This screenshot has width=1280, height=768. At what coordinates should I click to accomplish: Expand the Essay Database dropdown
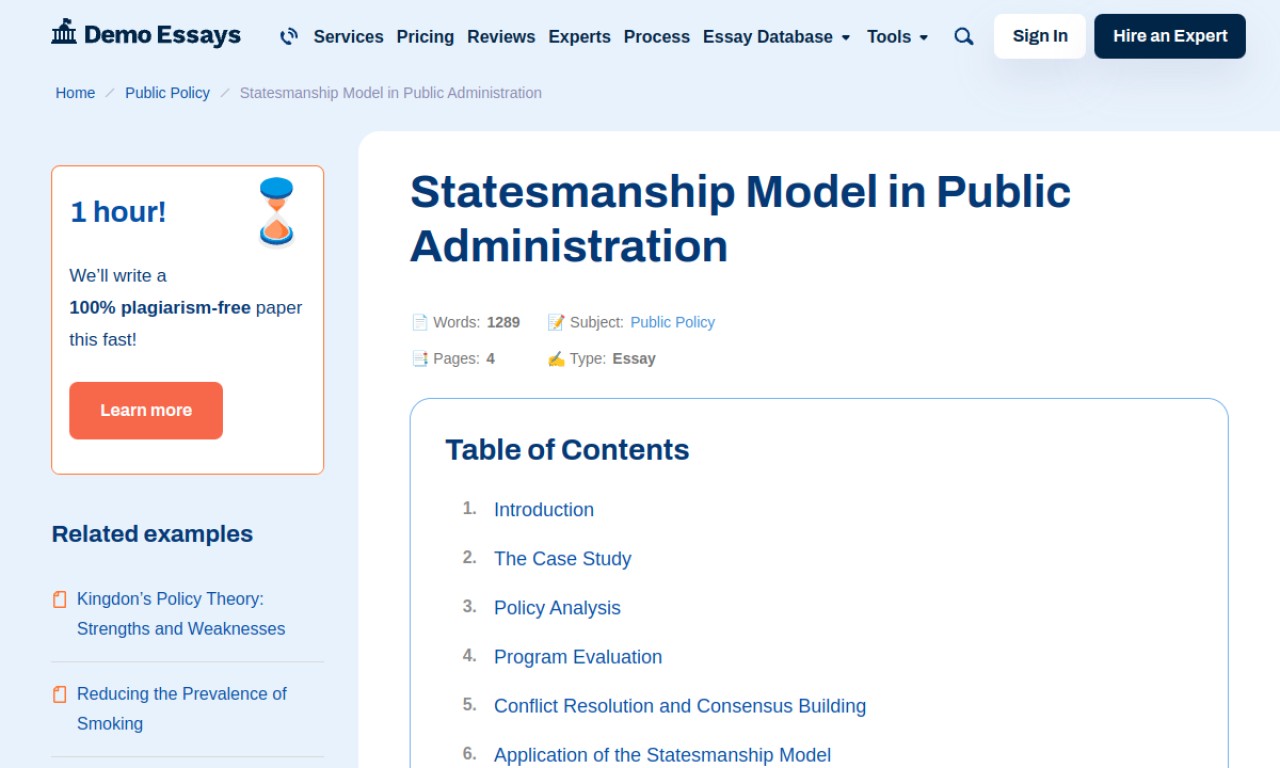coord(777,36)
